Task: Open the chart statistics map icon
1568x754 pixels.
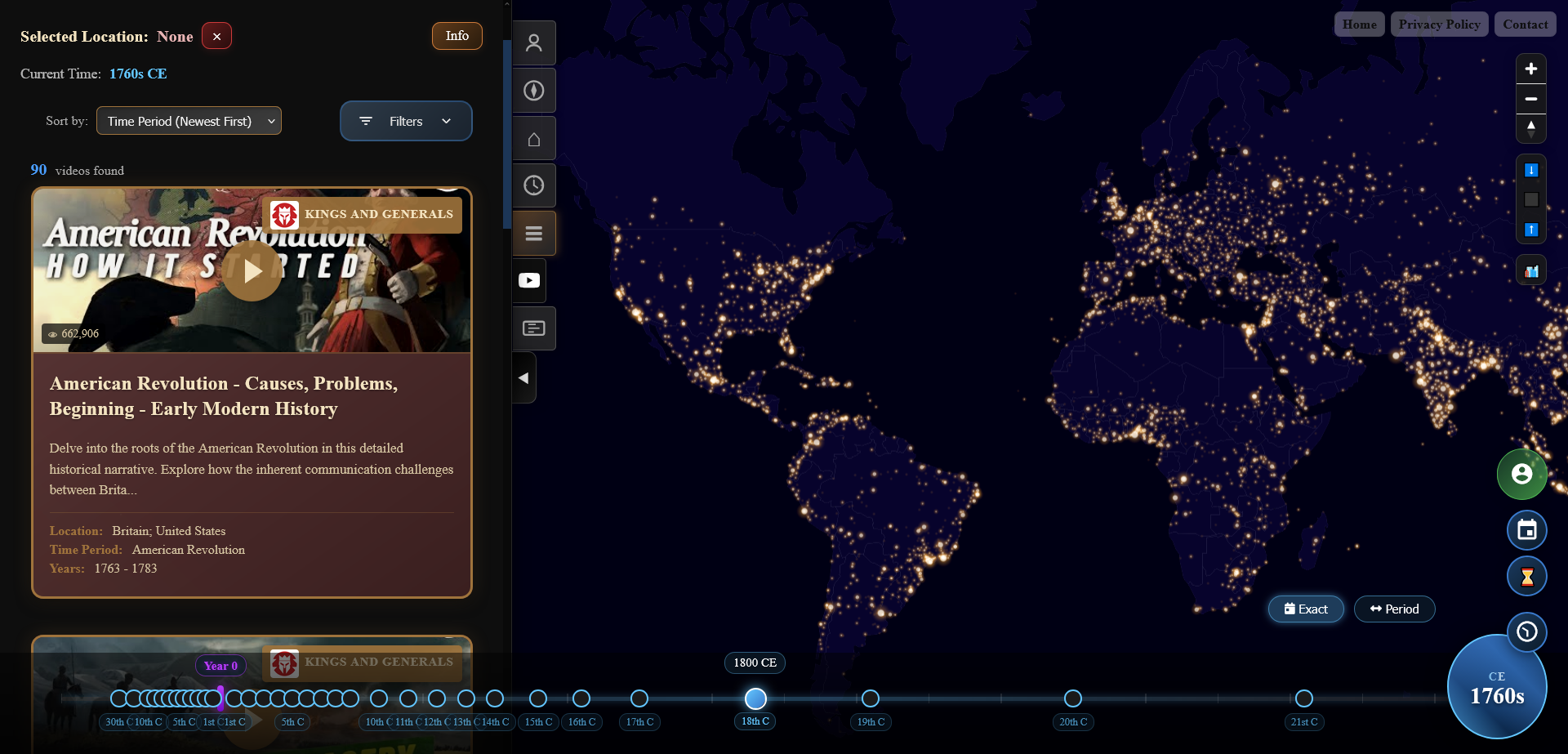Action: pos(1531,270)
